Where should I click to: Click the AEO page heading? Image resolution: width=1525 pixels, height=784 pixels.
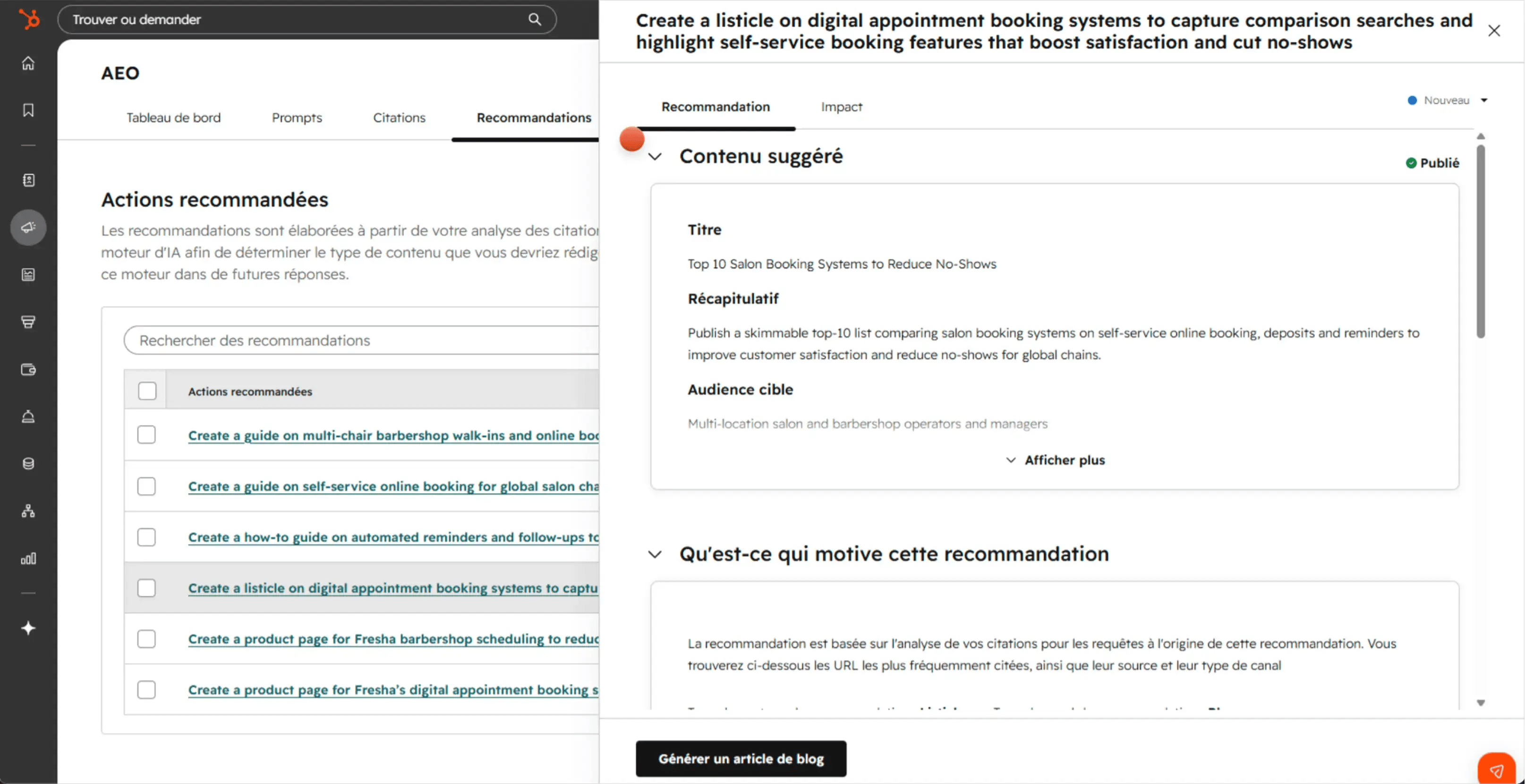point(120,73)
